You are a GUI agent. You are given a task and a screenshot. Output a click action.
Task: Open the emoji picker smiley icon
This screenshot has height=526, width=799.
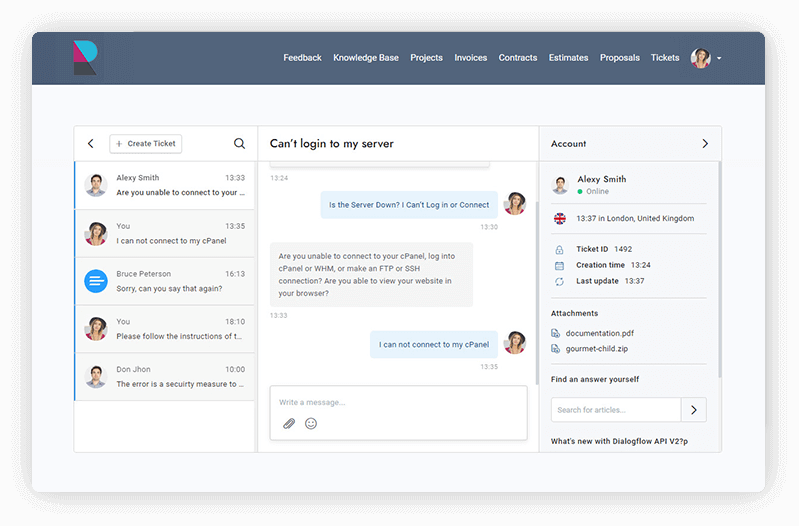[311, 424]
